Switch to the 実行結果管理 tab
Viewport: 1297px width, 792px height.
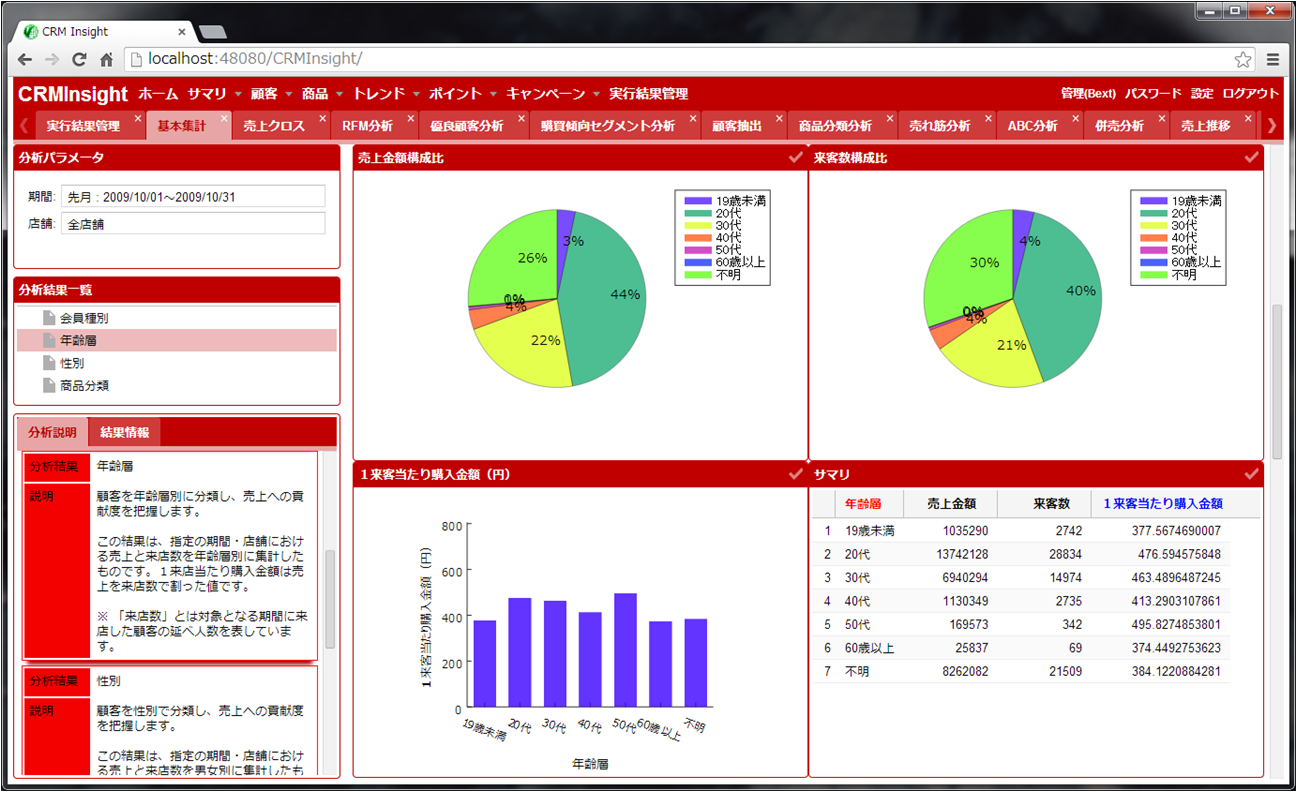(83, 126)
